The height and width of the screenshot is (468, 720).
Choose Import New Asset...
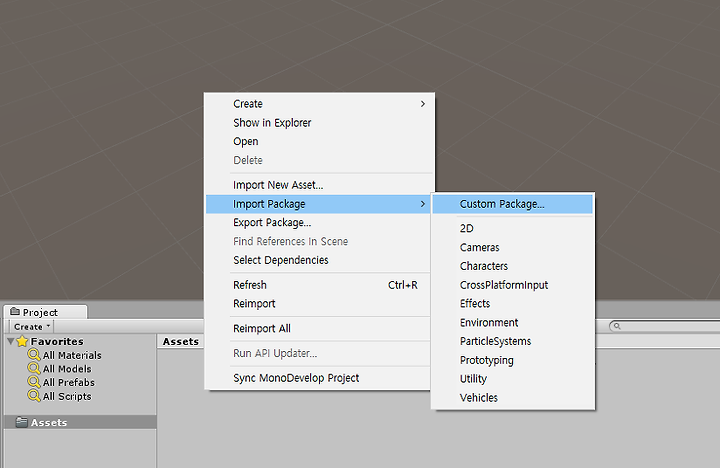pyautogui.click(x=319, y=185)
